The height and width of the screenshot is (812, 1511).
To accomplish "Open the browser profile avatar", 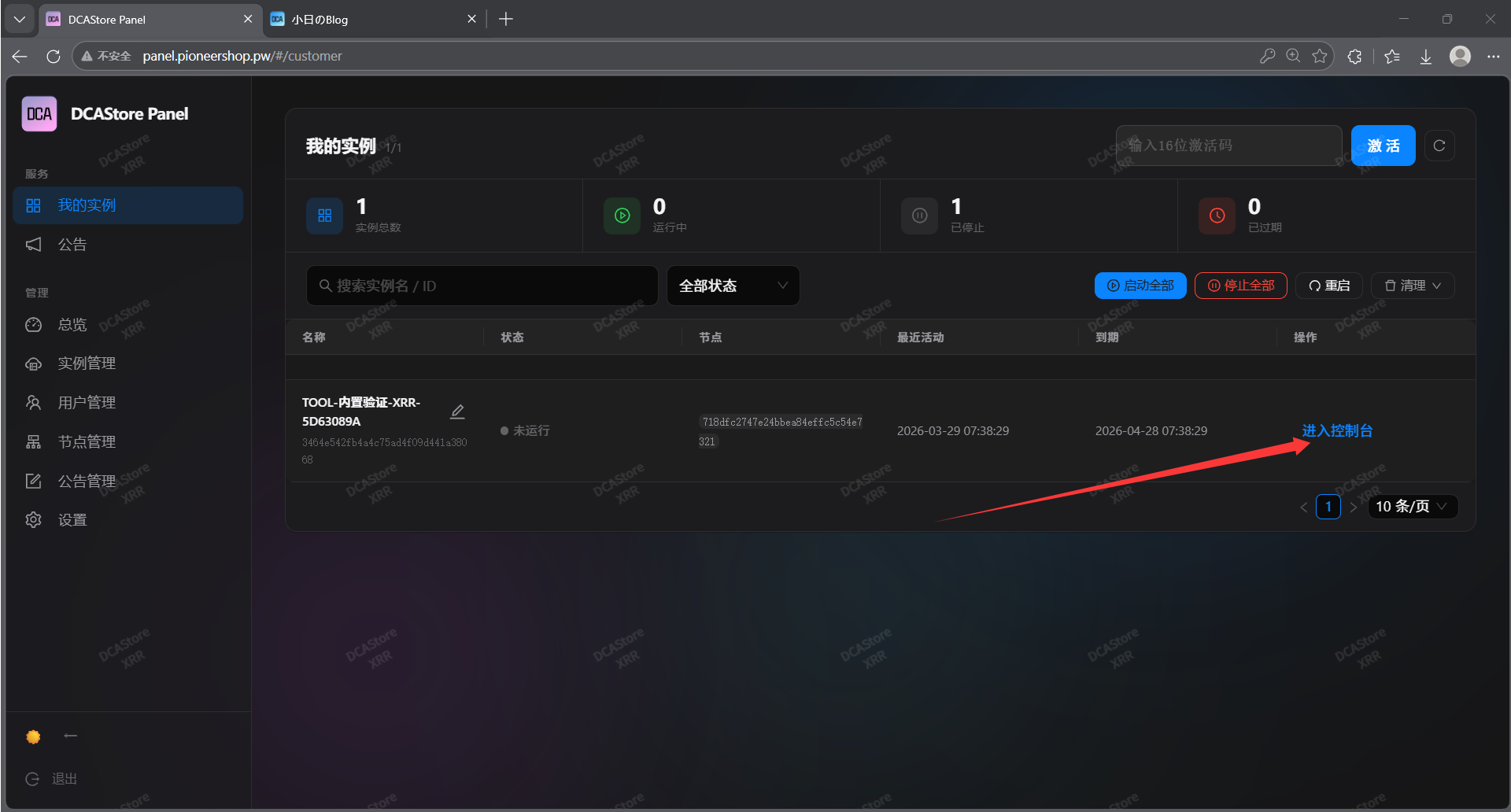I will coord(1460,56).
